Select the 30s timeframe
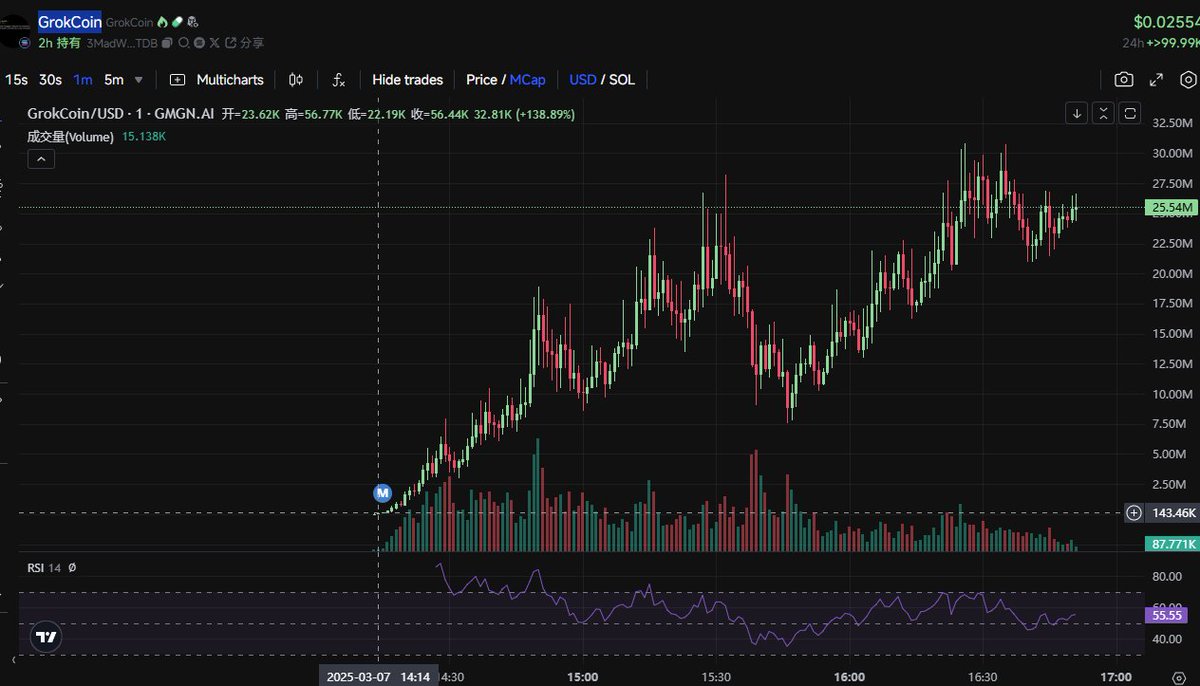This screenshot has height=686, width=1200. coord(50,80)
